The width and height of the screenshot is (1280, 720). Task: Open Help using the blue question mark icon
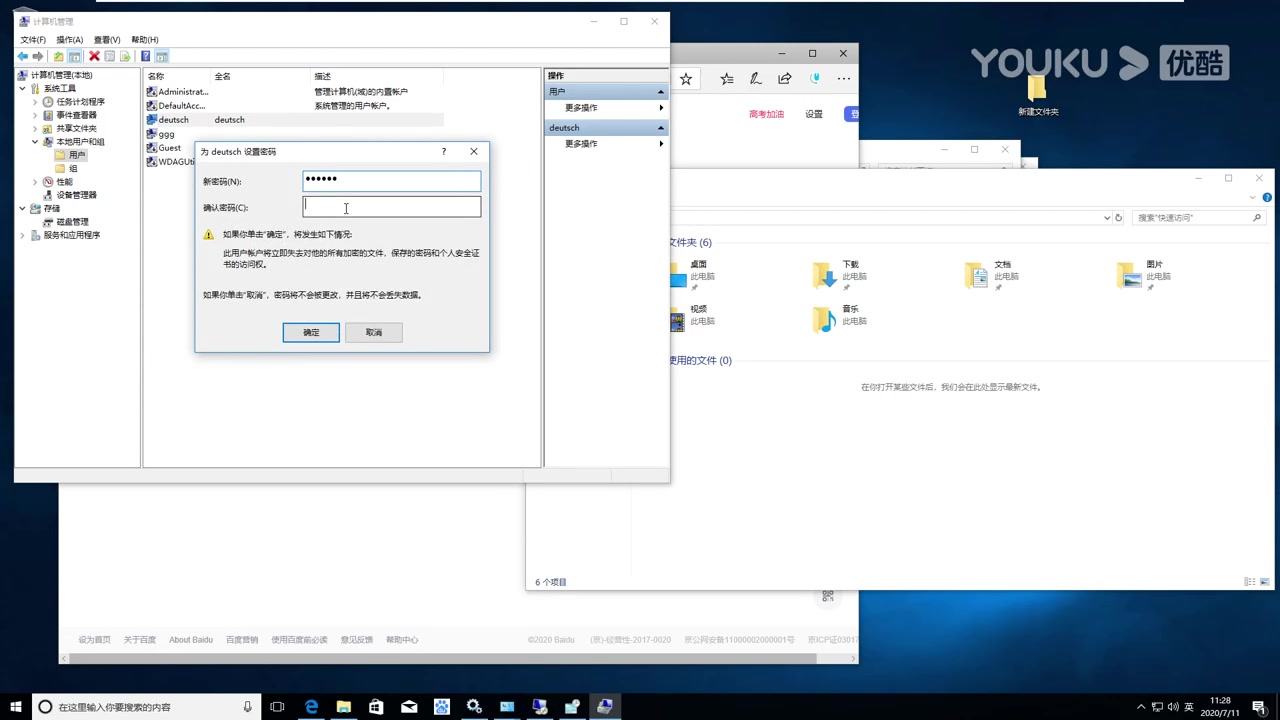point(145,56)
